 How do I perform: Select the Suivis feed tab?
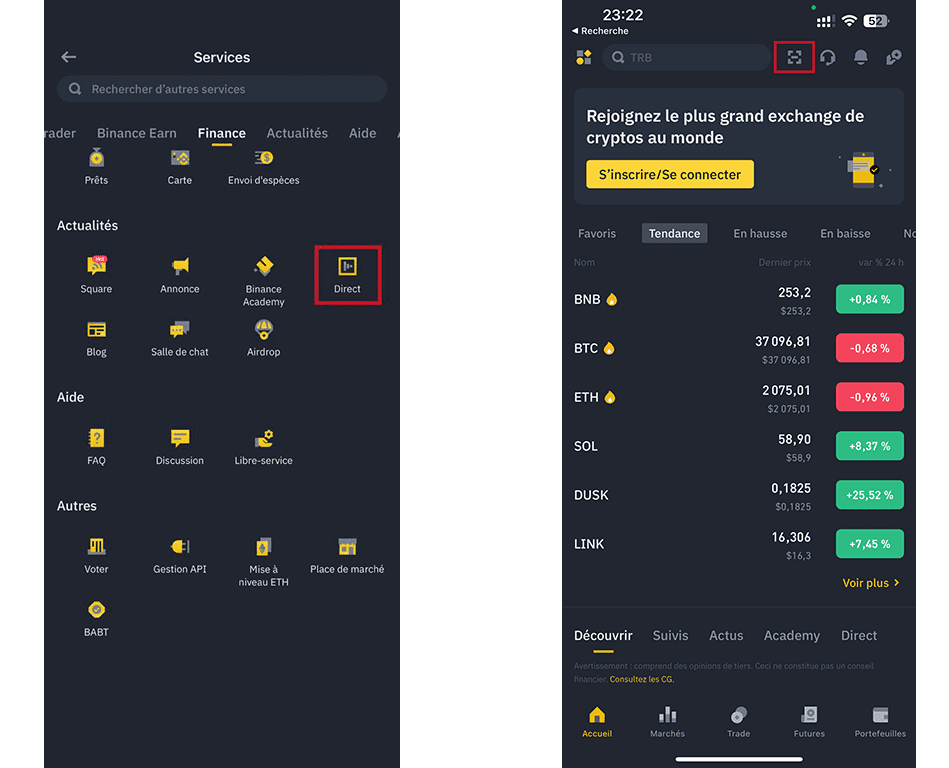point(670,635)
